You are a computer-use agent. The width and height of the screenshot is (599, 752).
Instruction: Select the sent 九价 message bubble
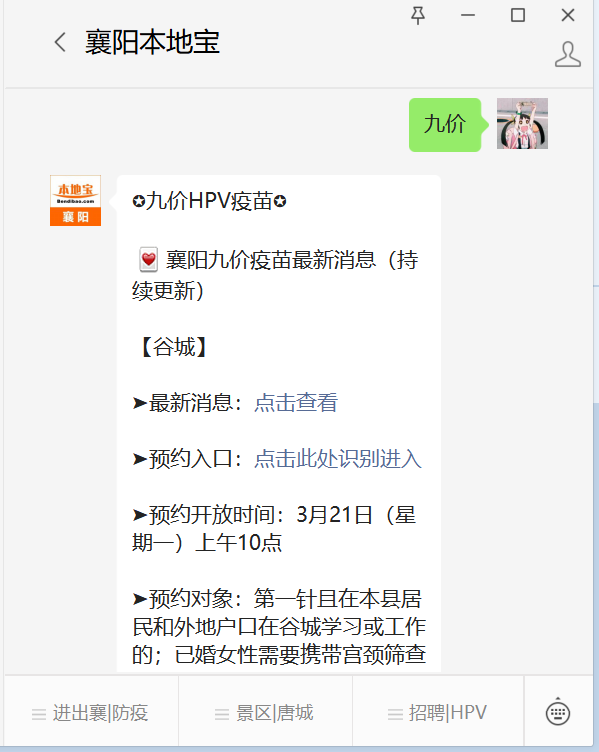[x=445, y=125]
